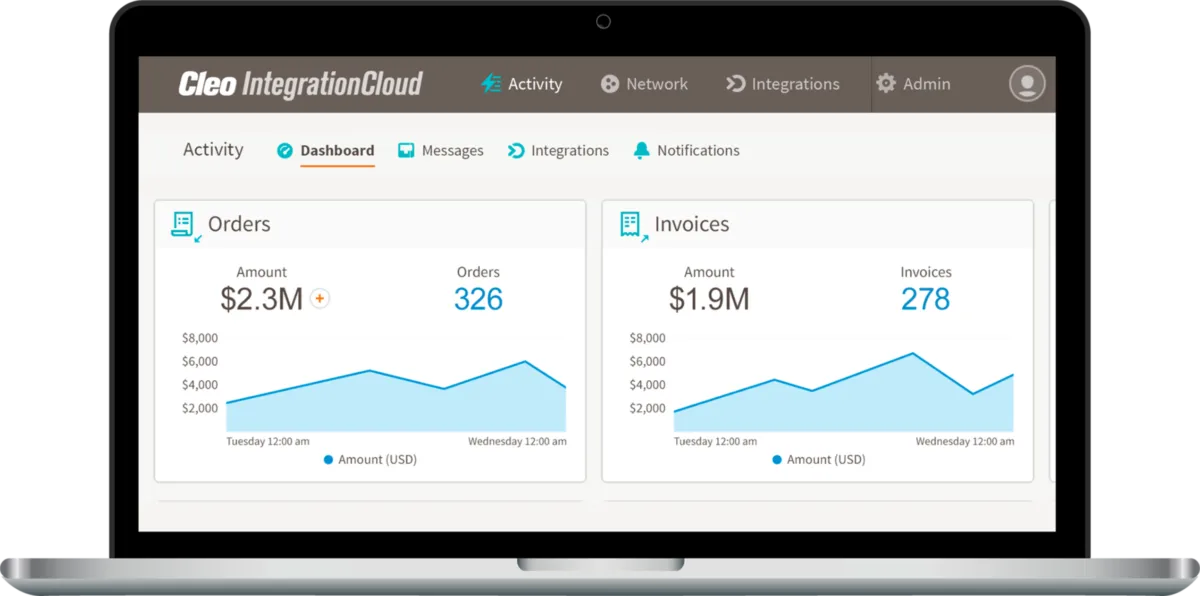The width and height of the screenshot is (1200, 596).
Task: Click the peak of the Invoices area chart
Action: pyautogui.click(x=912, y=354)
